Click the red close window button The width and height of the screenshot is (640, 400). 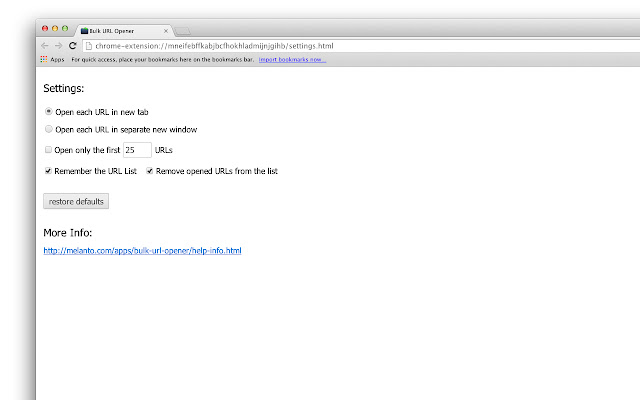[45, 29]
